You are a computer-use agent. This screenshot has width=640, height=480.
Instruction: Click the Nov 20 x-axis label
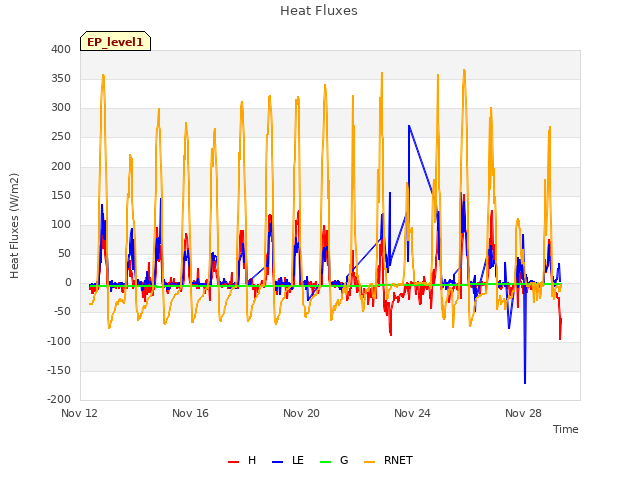(301, 413)
